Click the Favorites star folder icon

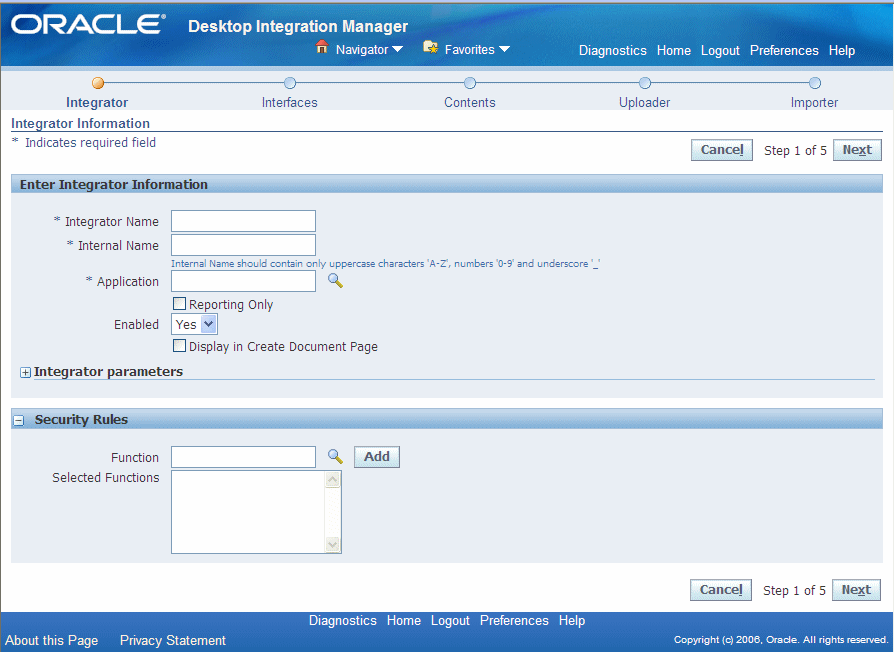430,47
